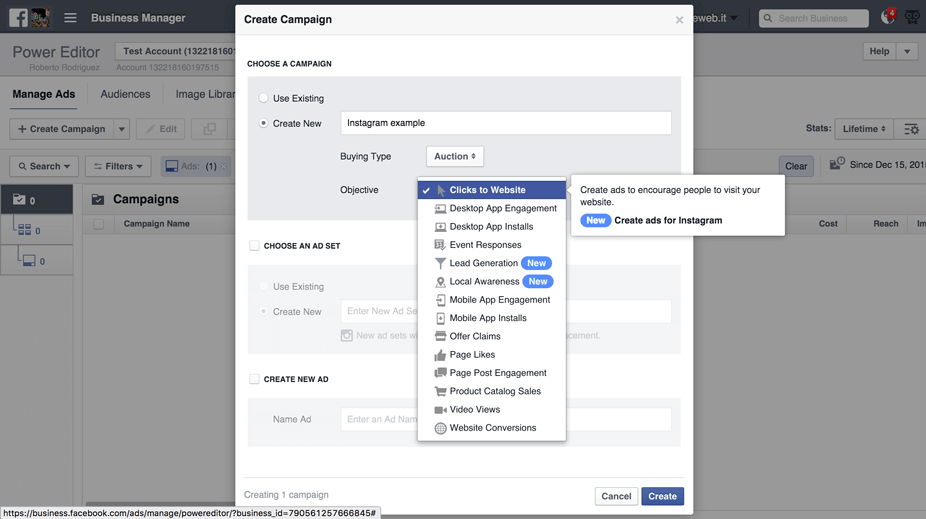Open the hamburger menu next to Business Manager
This screenshot has width=926, height=519.
click(70, 18)
